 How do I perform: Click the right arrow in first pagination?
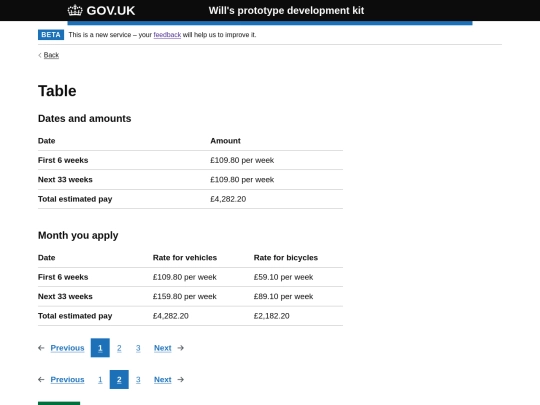[180, 348]
